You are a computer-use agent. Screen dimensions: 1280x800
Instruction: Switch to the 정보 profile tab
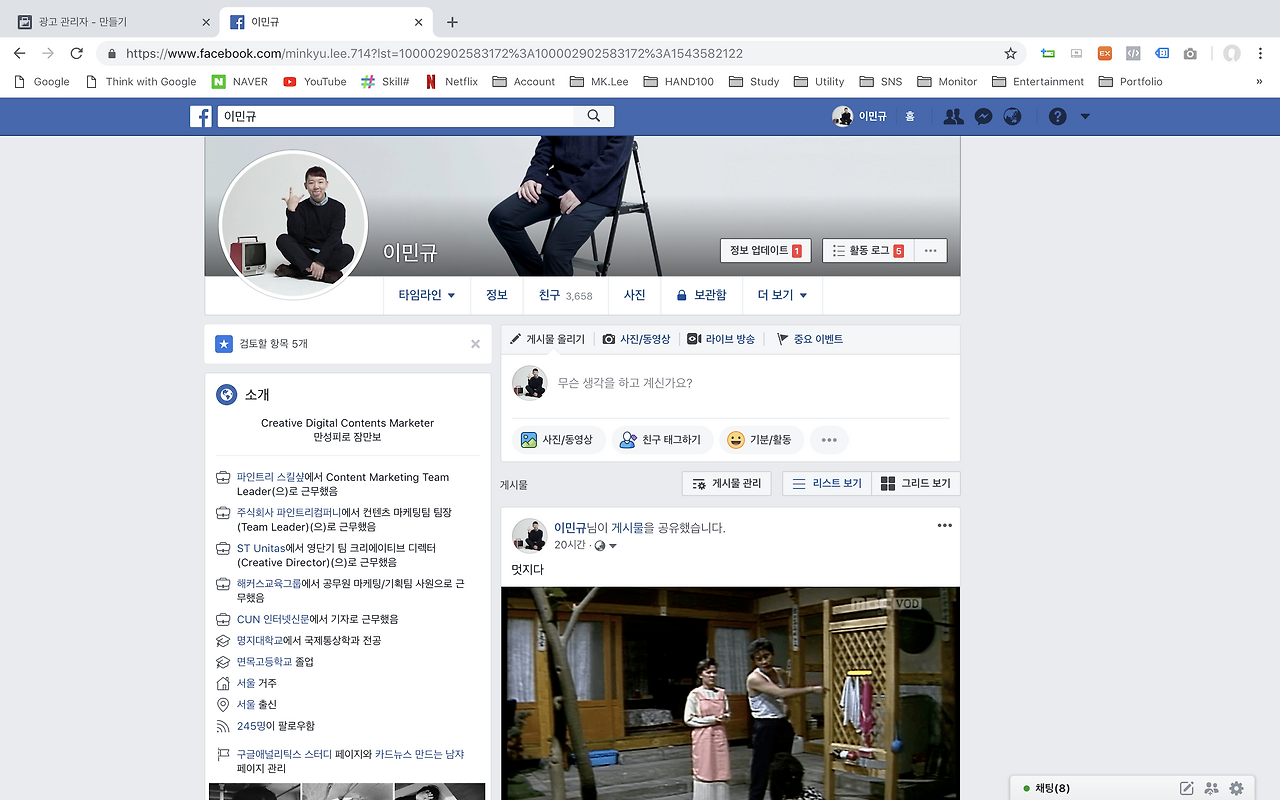click(x=497, y=294)
